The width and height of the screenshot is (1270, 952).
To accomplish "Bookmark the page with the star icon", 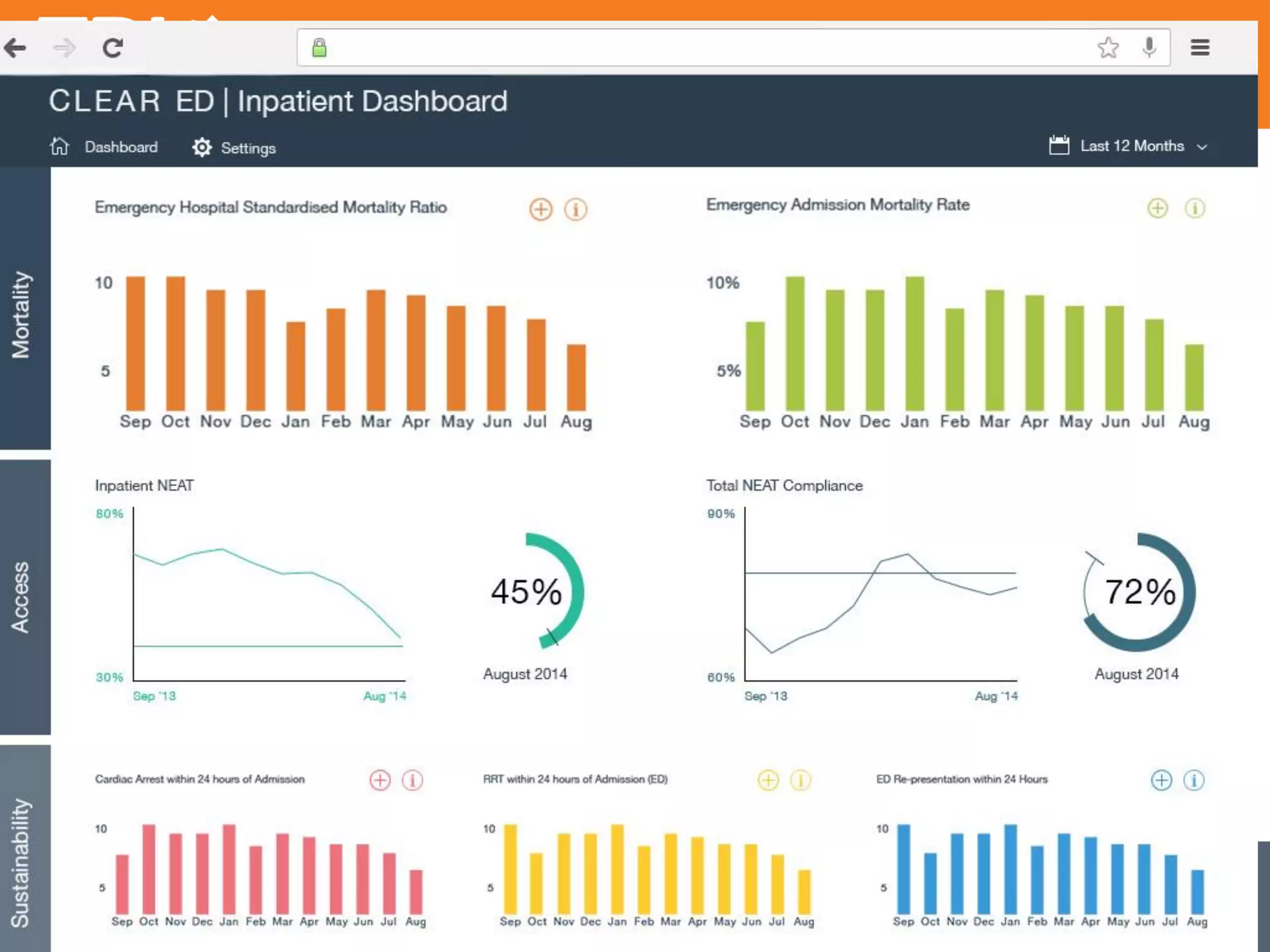I will (x=1108, y=48).
